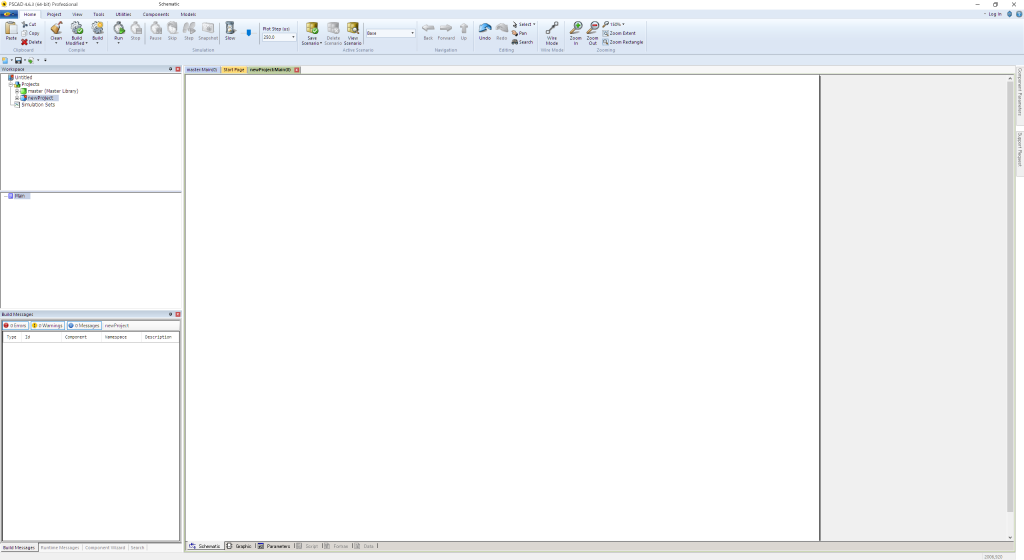Screen dimensions: 1024x560
Task: Toggle the 0 Messages filter button
Action: coord(84,326)
